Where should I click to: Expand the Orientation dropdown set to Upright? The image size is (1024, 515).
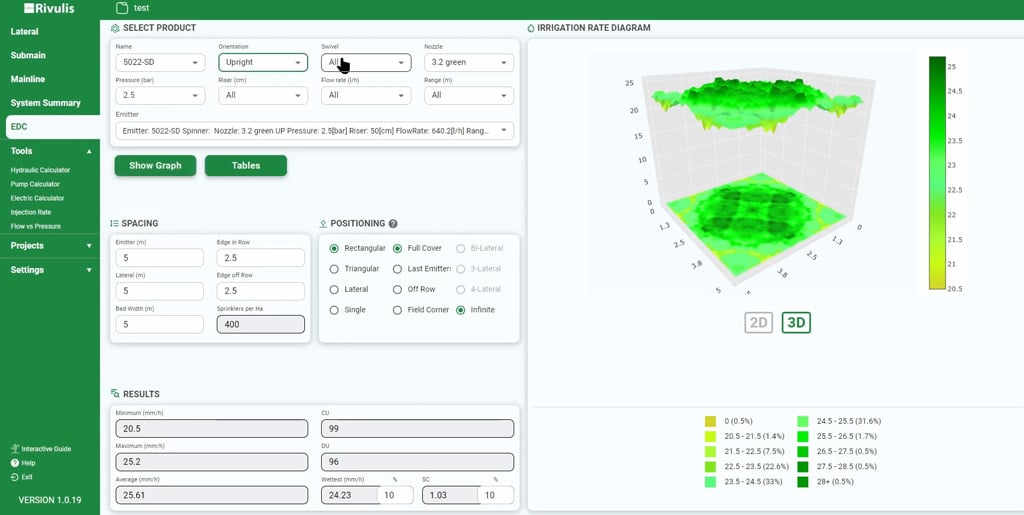coord(263,63)
